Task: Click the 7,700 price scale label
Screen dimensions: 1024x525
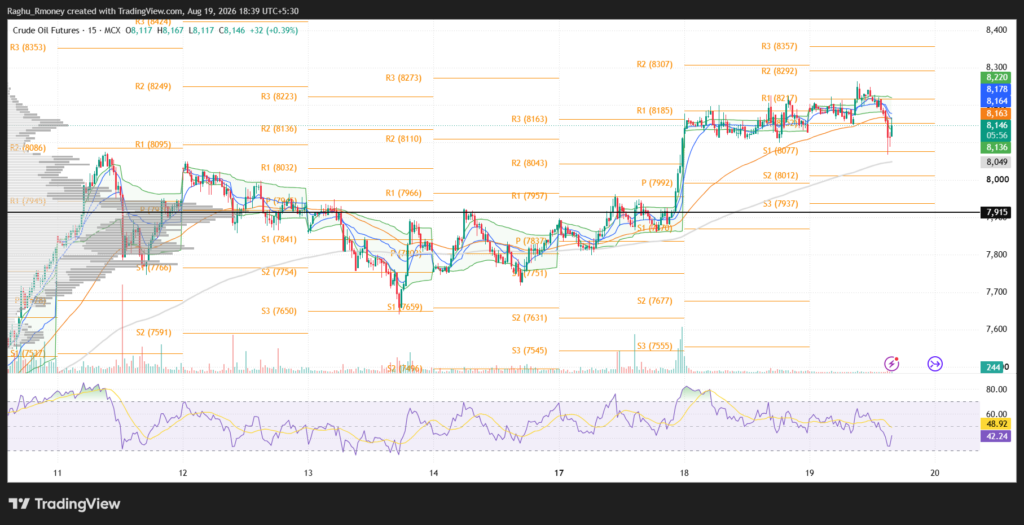Action: [996, 292]
